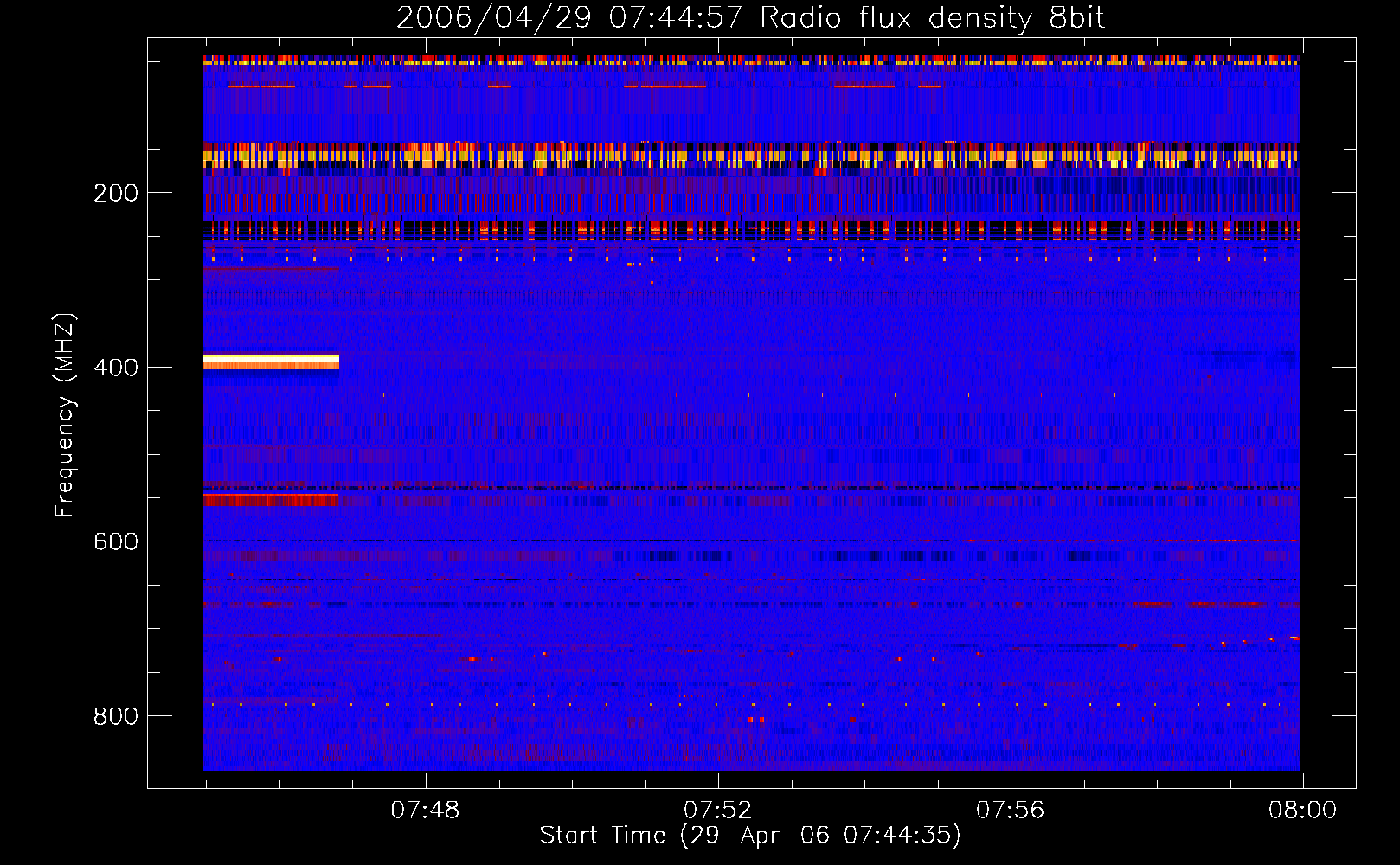Image resolution: width=1400 pixels, height=865 pixels.
Task: Click the 400 frequency tick label
Action: [116, 368]
